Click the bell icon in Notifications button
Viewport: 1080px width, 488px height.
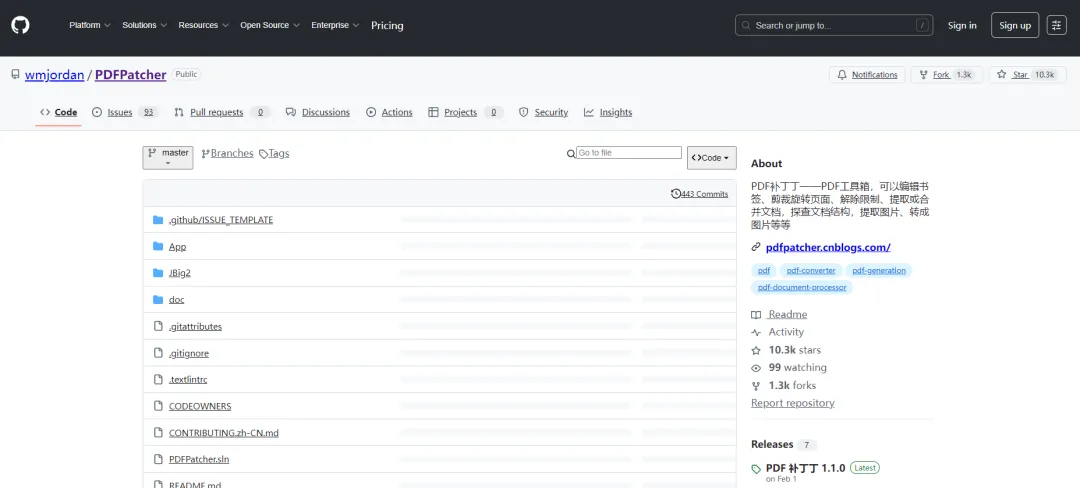click(x=842, y=75)
